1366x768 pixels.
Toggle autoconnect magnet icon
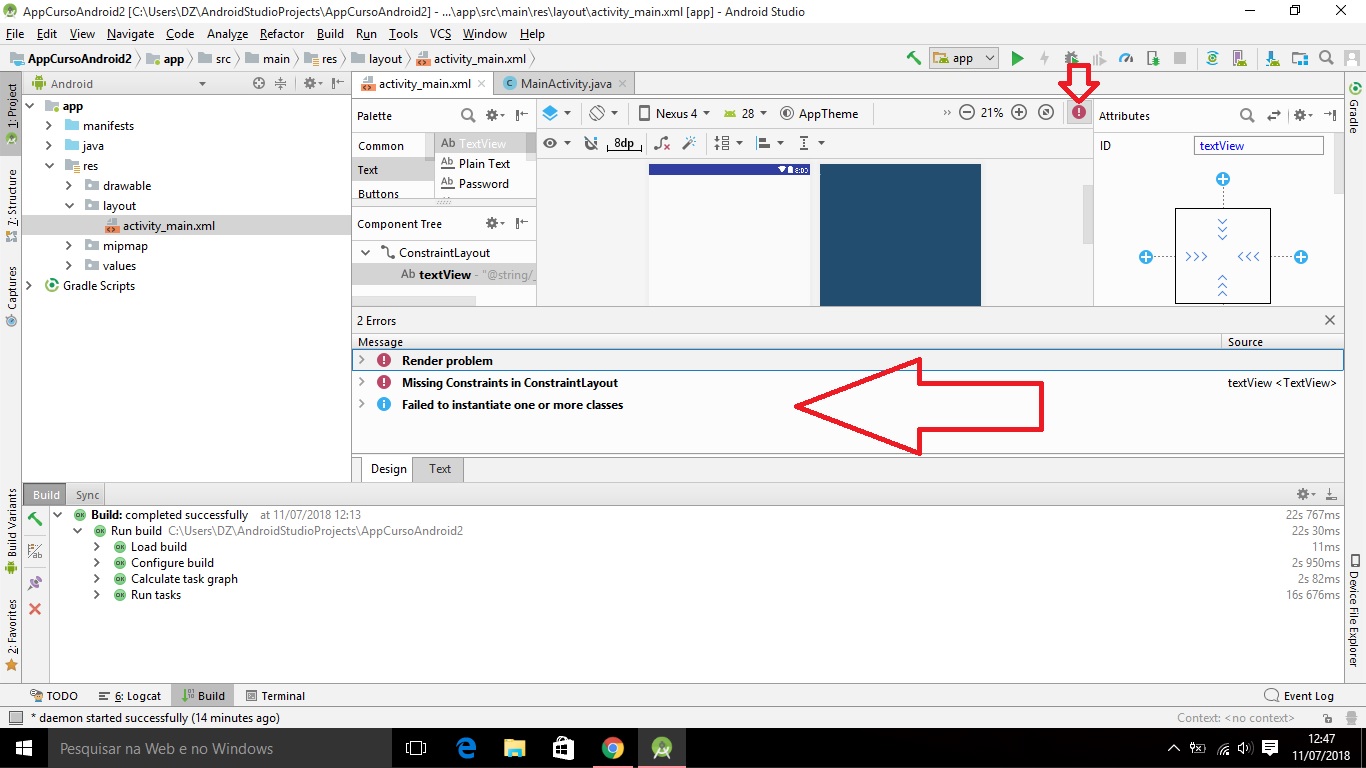pyautogui.click(x=591, y=143)
